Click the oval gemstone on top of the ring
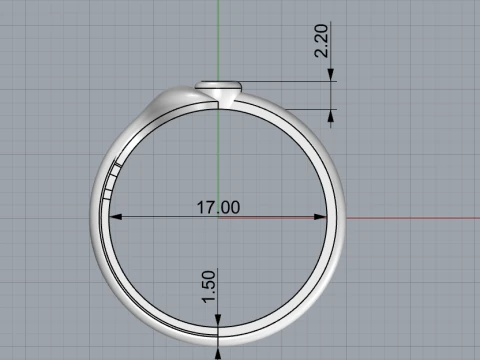This screenshot has width=480, height=360. click(218, 85)
